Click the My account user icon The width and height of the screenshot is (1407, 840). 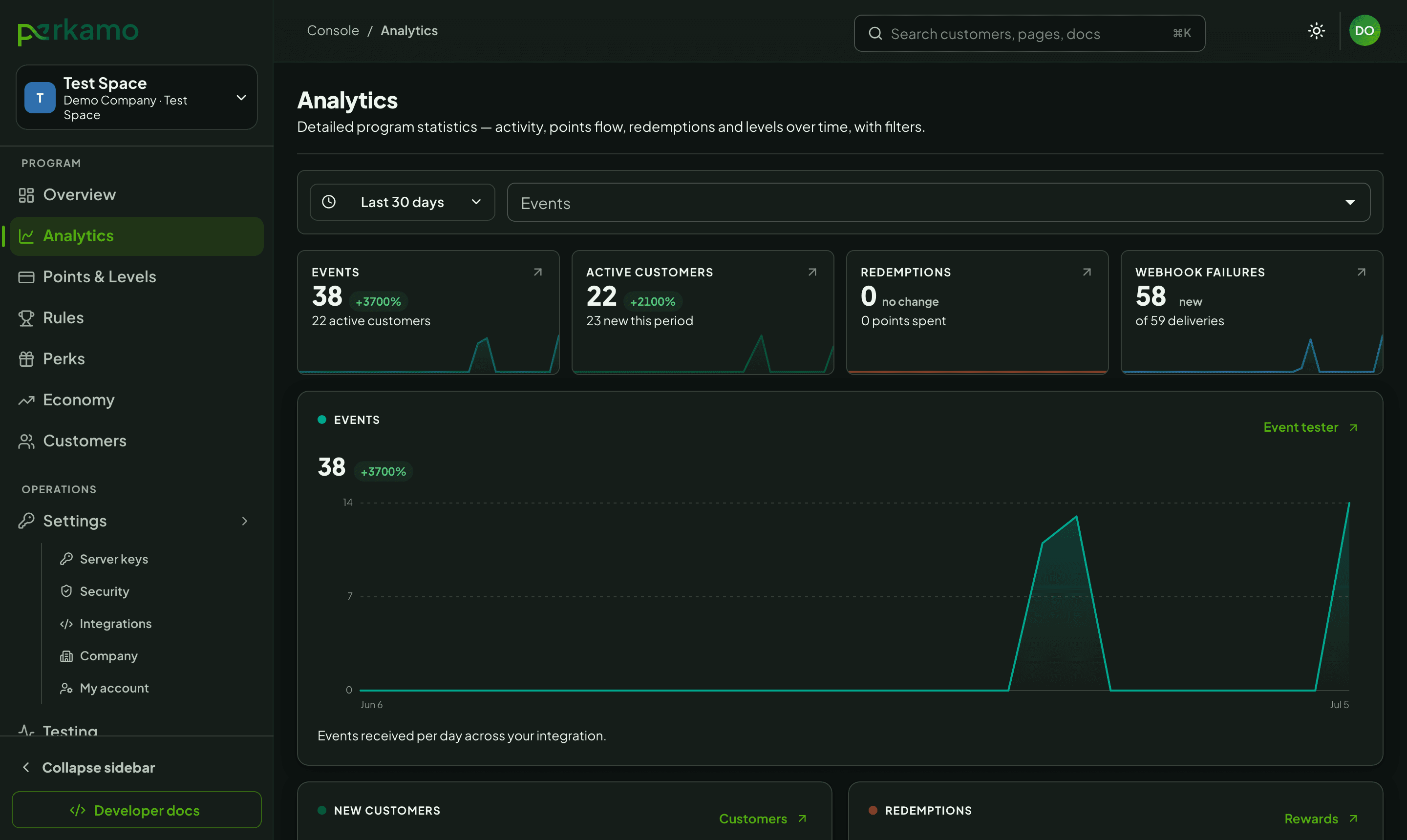click(x=66, y=688)
